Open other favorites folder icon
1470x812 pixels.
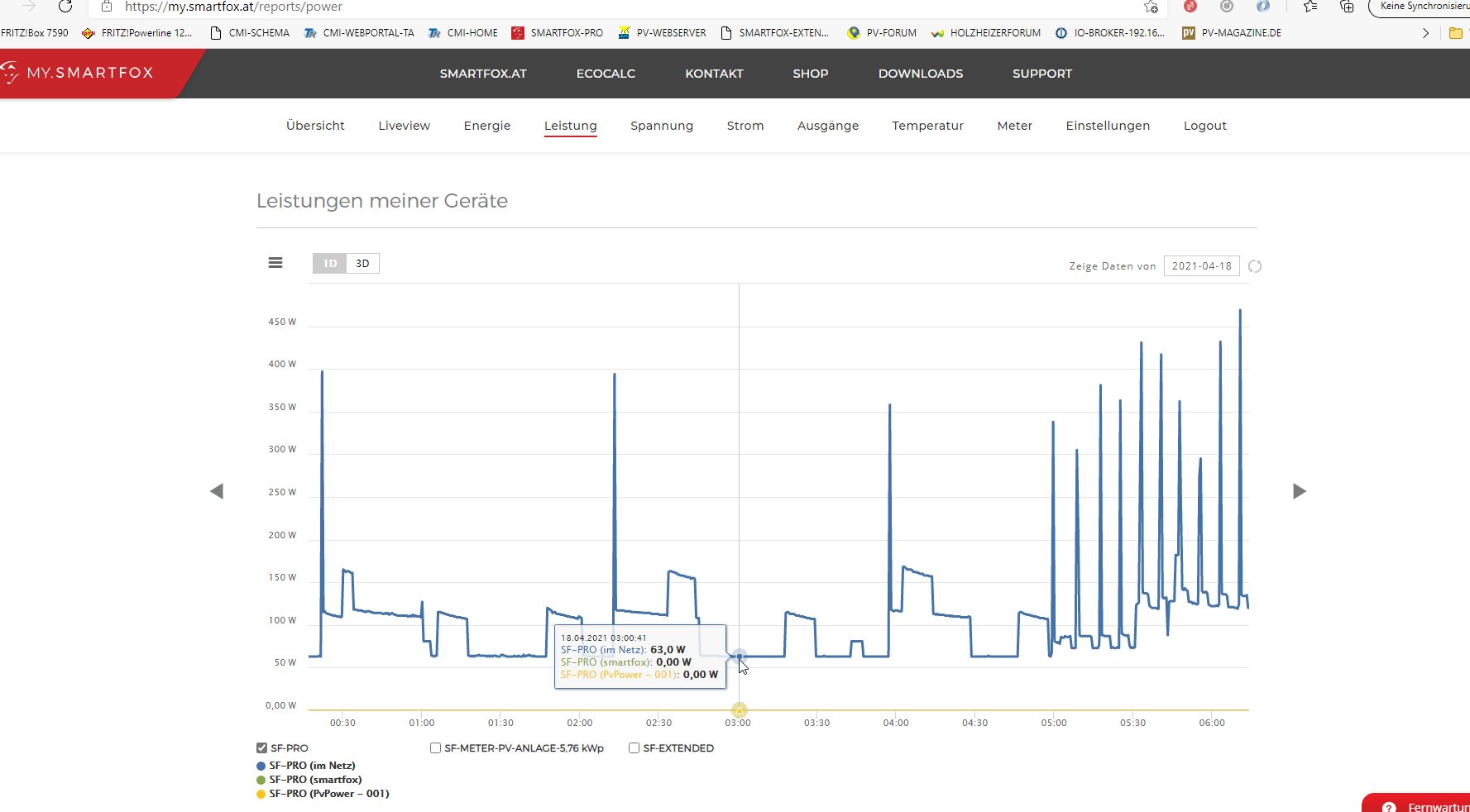coord(1456,33)
